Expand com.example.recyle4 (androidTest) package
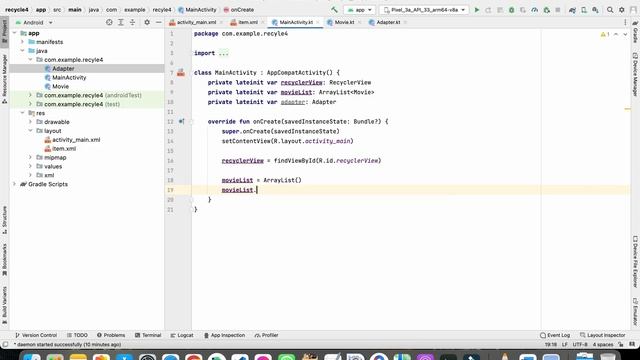 pos(30,95)
